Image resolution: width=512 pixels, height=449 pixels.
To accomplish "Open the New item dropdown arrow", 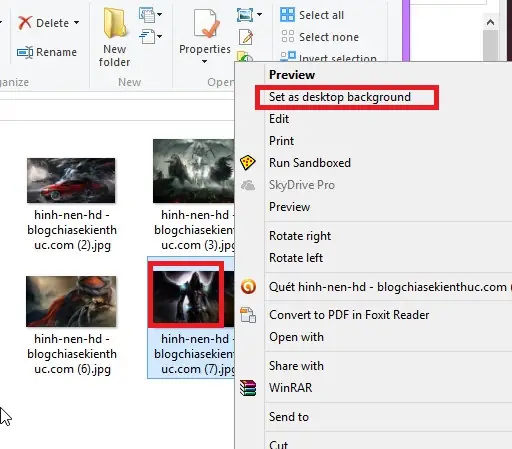I will [159, 14].
